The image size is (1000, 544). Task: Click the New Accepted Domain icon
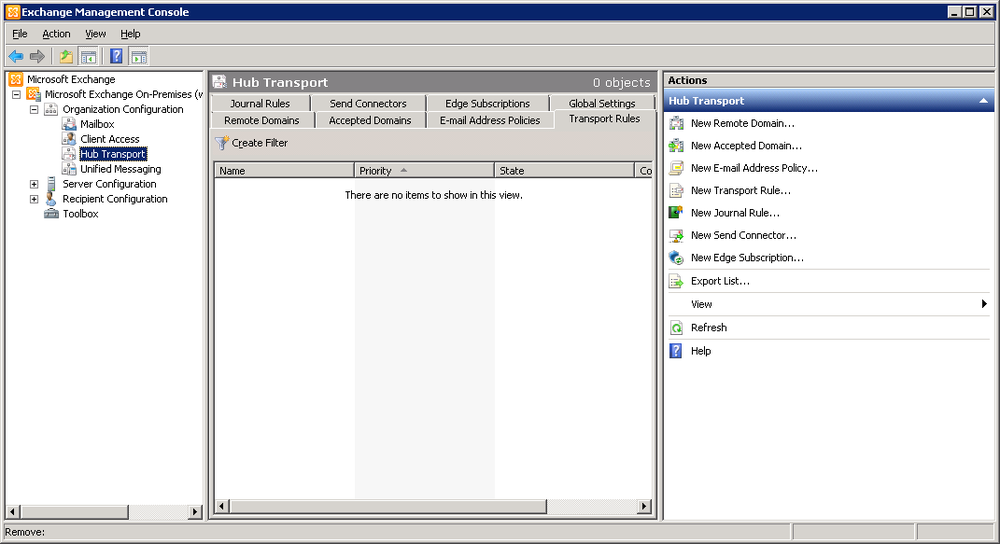(676, 145)
